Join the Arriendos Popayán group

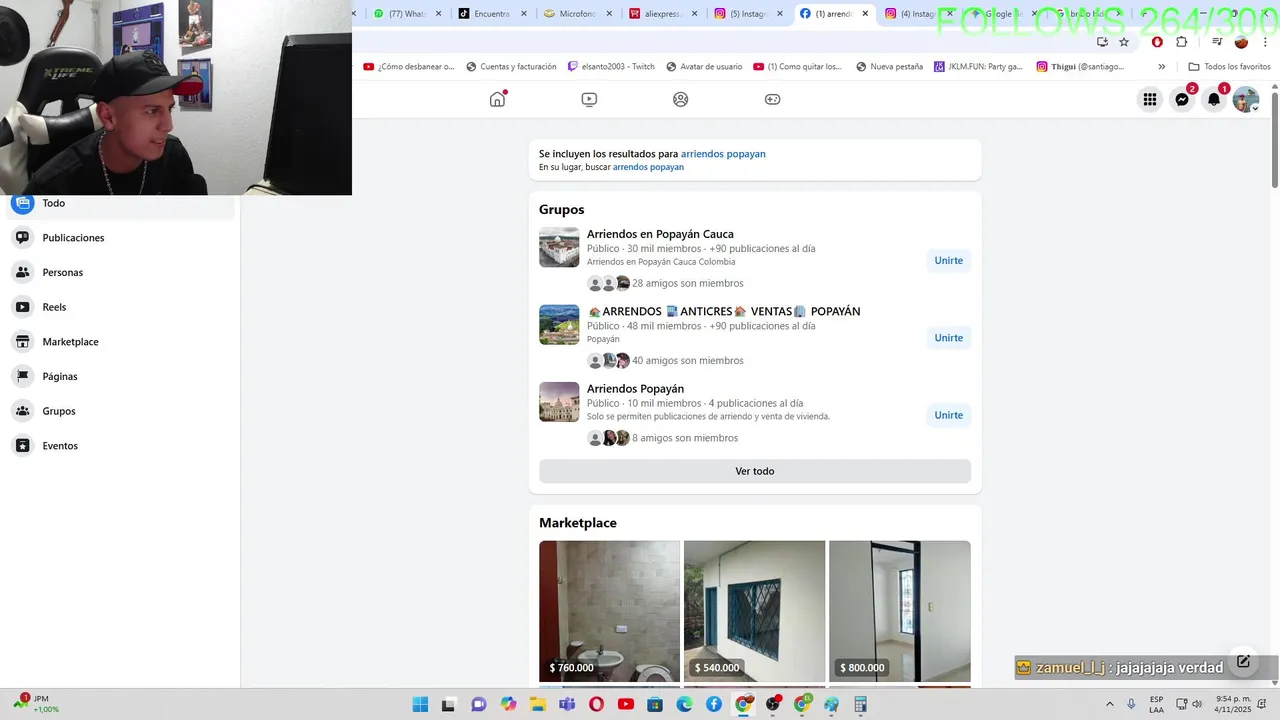(x=948, y=415)
